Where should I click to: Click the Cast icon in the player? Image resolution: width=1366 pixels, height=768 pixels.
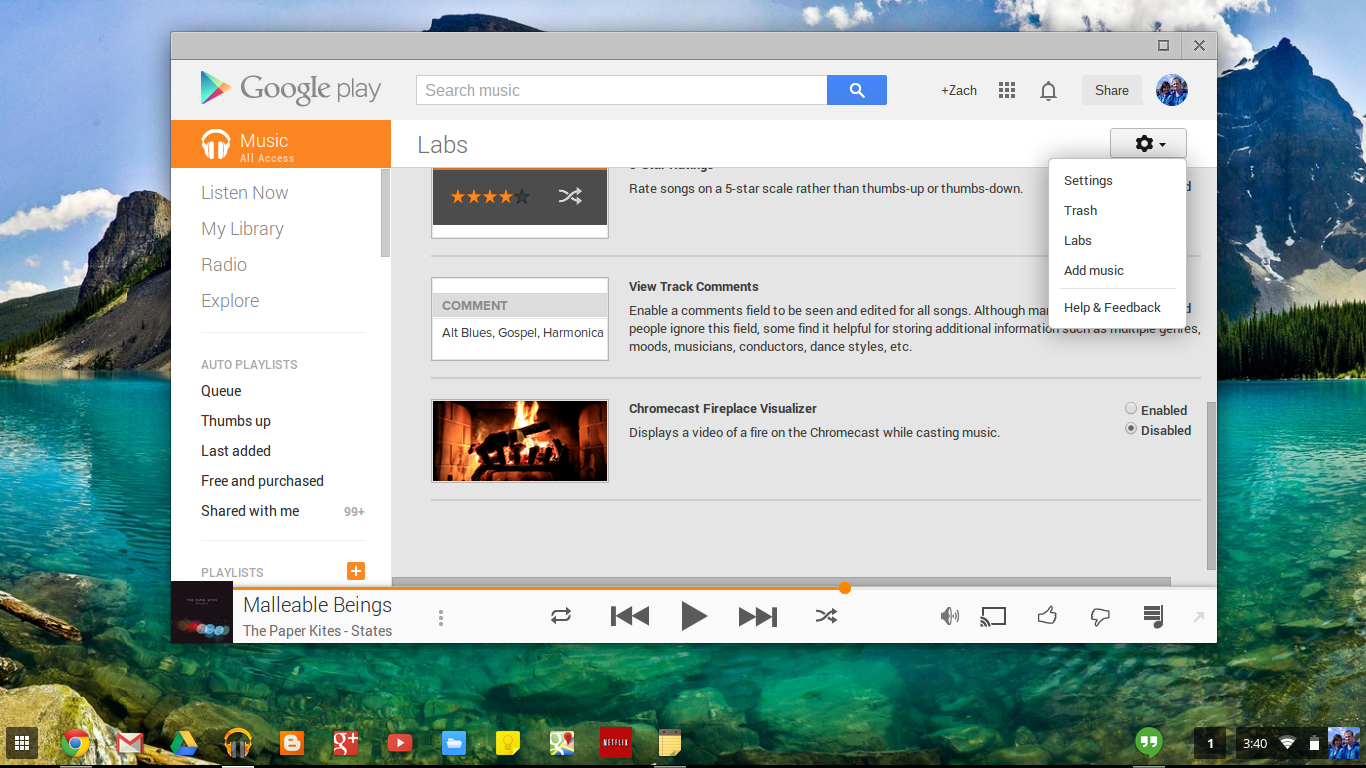pos(993,616)
